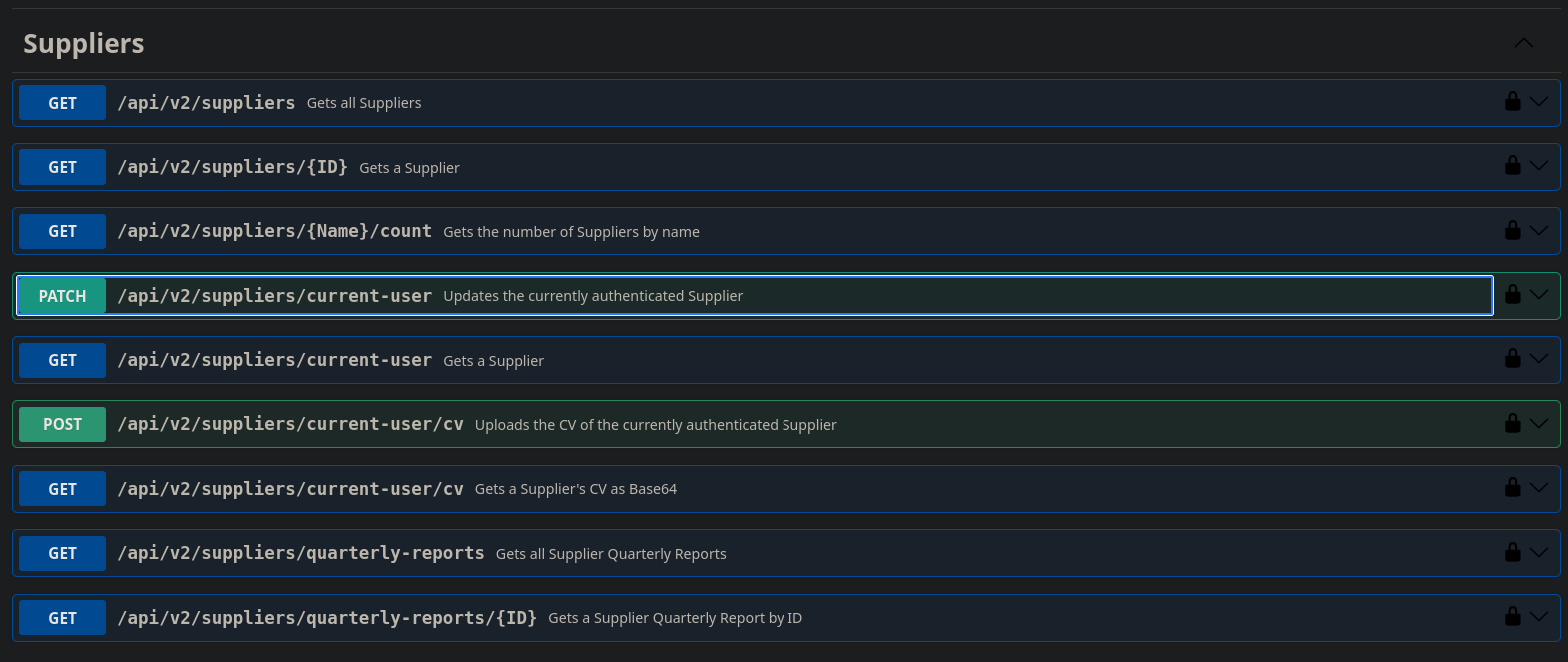Click lock icon on POST current-user/cv row
The width and height of the screenshot is (1568, 662).
click(x=1512, y=424)
